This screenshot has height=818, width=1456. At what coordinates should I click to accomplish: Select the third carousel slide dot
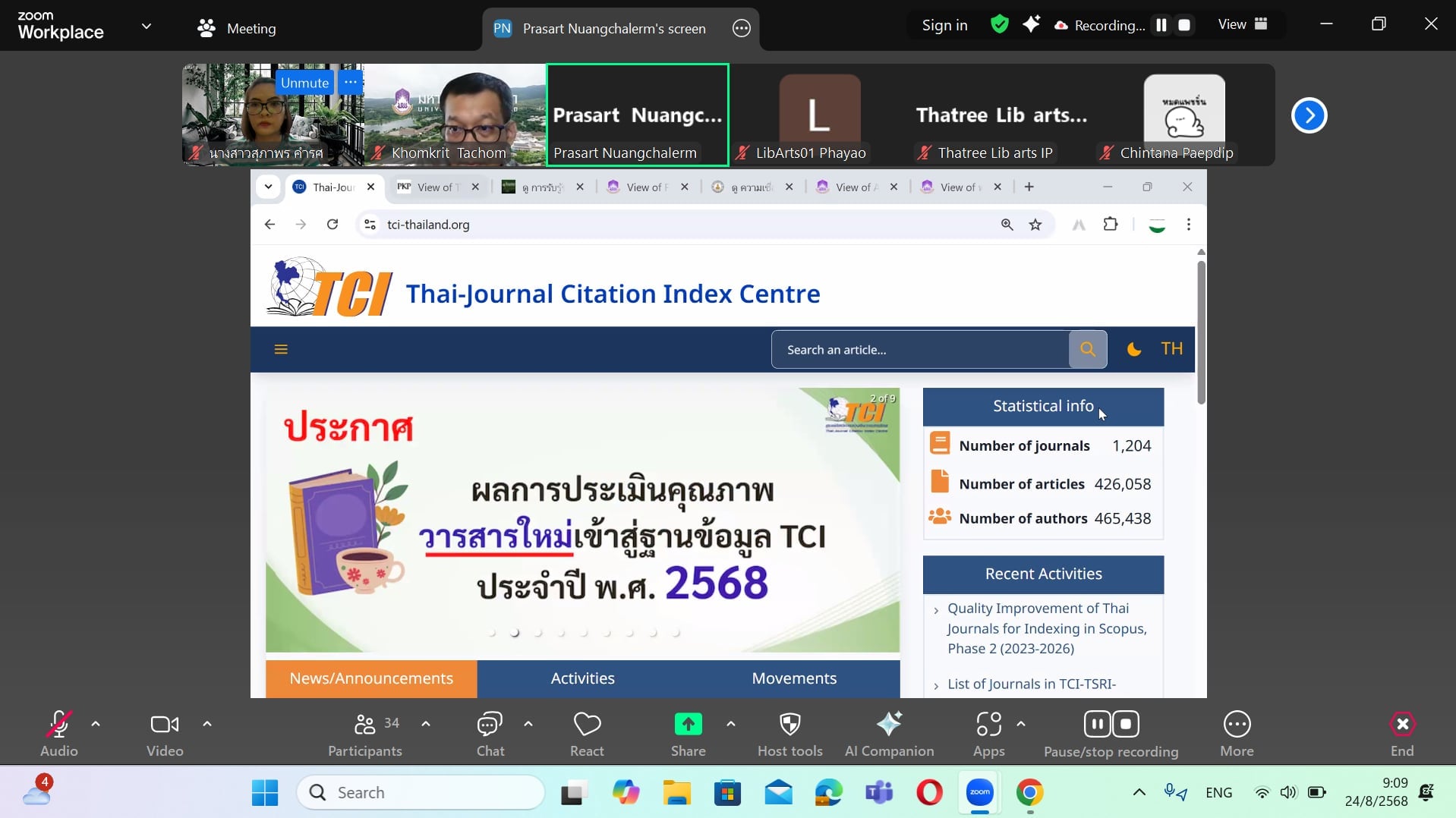tap(538, 633)
